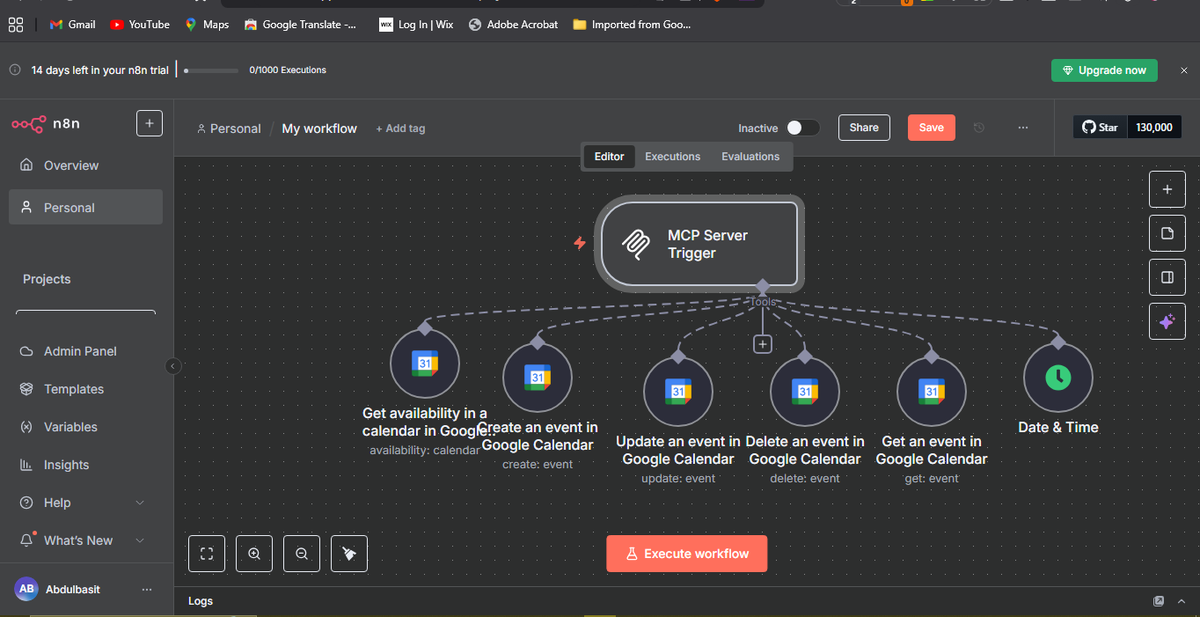This screenshot has height=617, width=1200.
Task: Click the Upgrade now button
Action: (1104, 70)
